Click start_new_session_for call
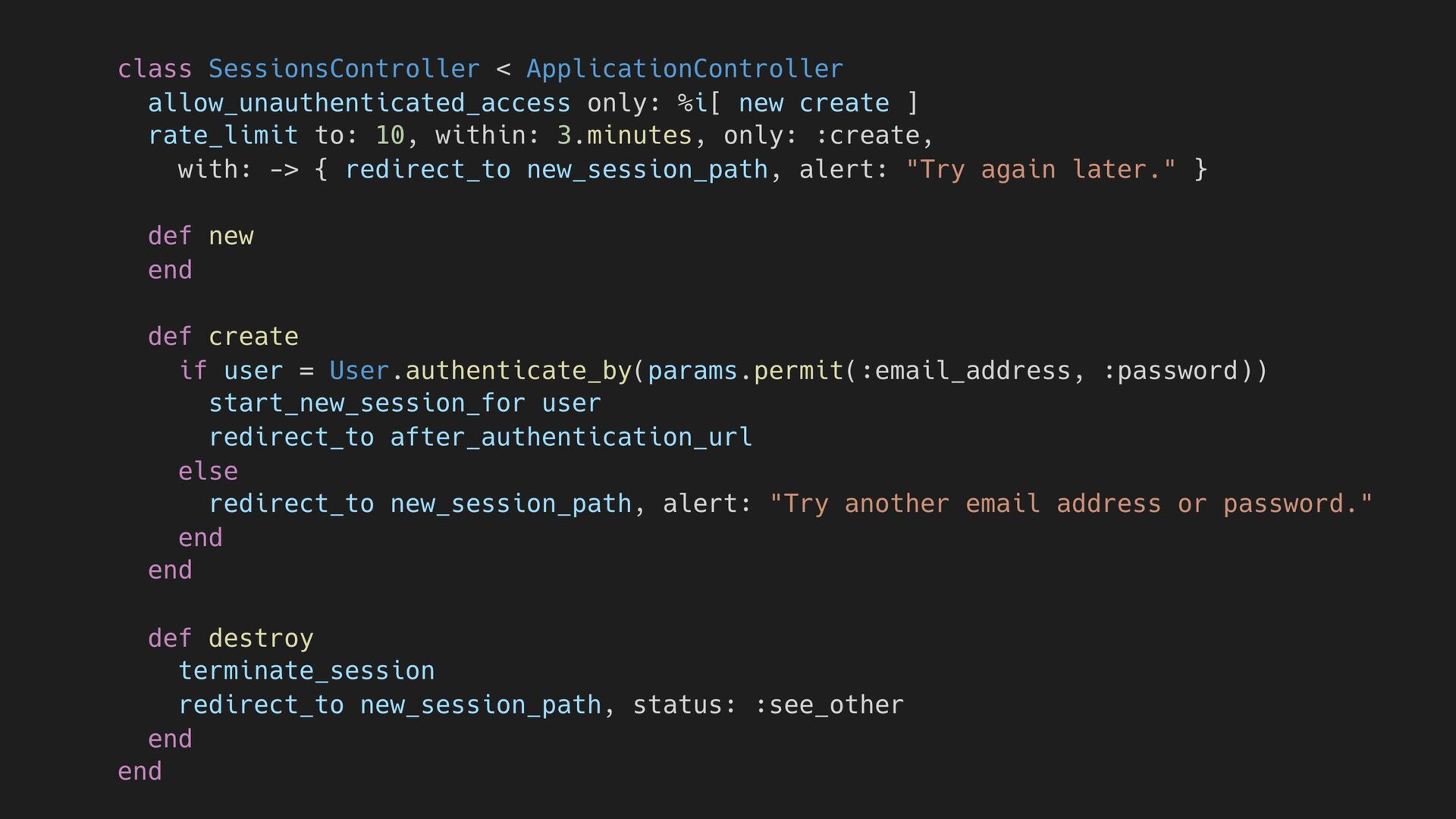This screenshot has width=1456, height=819. point(367,403)
